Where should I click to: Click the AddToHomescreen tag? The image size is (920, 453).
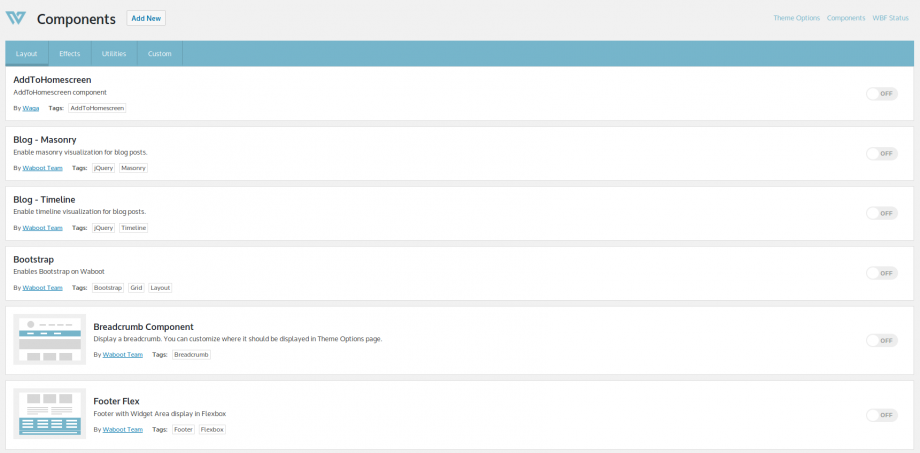97,108
